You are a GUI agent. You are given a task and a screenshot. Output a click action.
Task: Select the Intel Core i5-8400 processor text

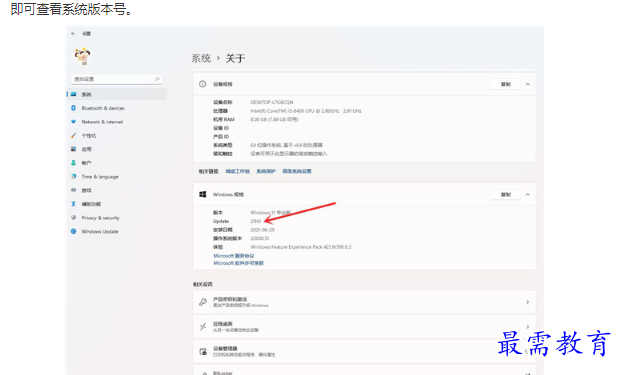tap(306, 111)
